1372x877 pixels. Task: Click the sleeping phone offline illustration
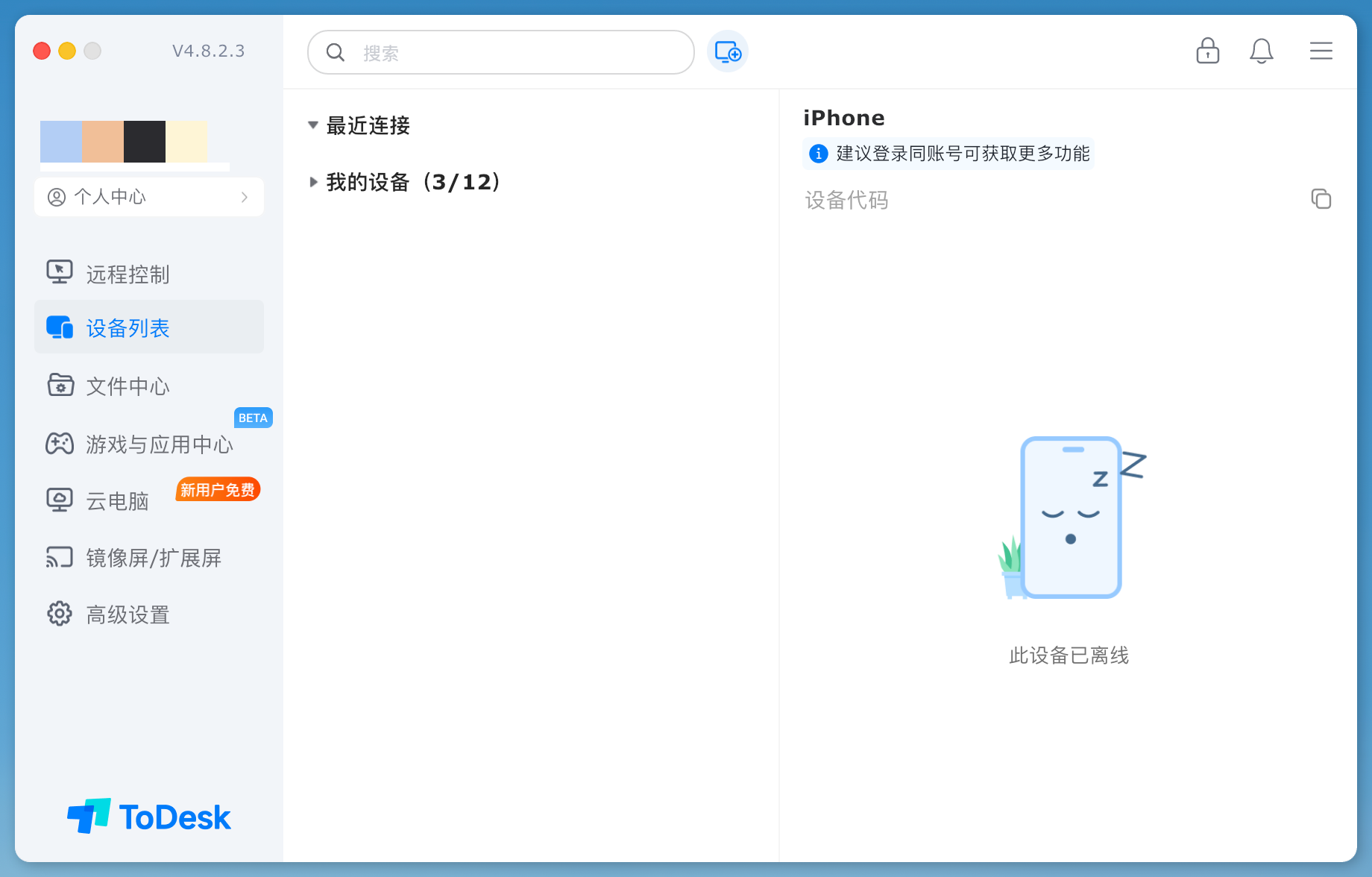click(1069, 518)
